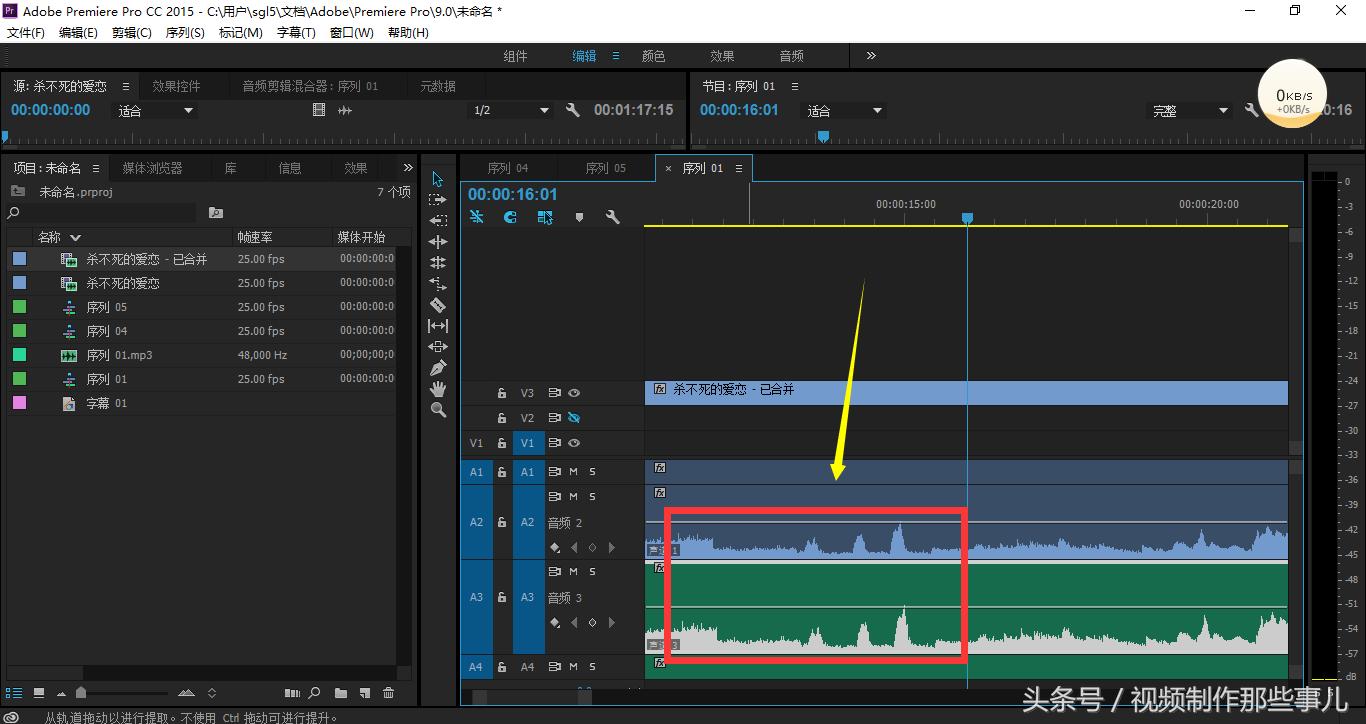Viewport: 1366px width, 724px height.
Task: Pick the Hand tool
Action: click(x=437, y=389)
